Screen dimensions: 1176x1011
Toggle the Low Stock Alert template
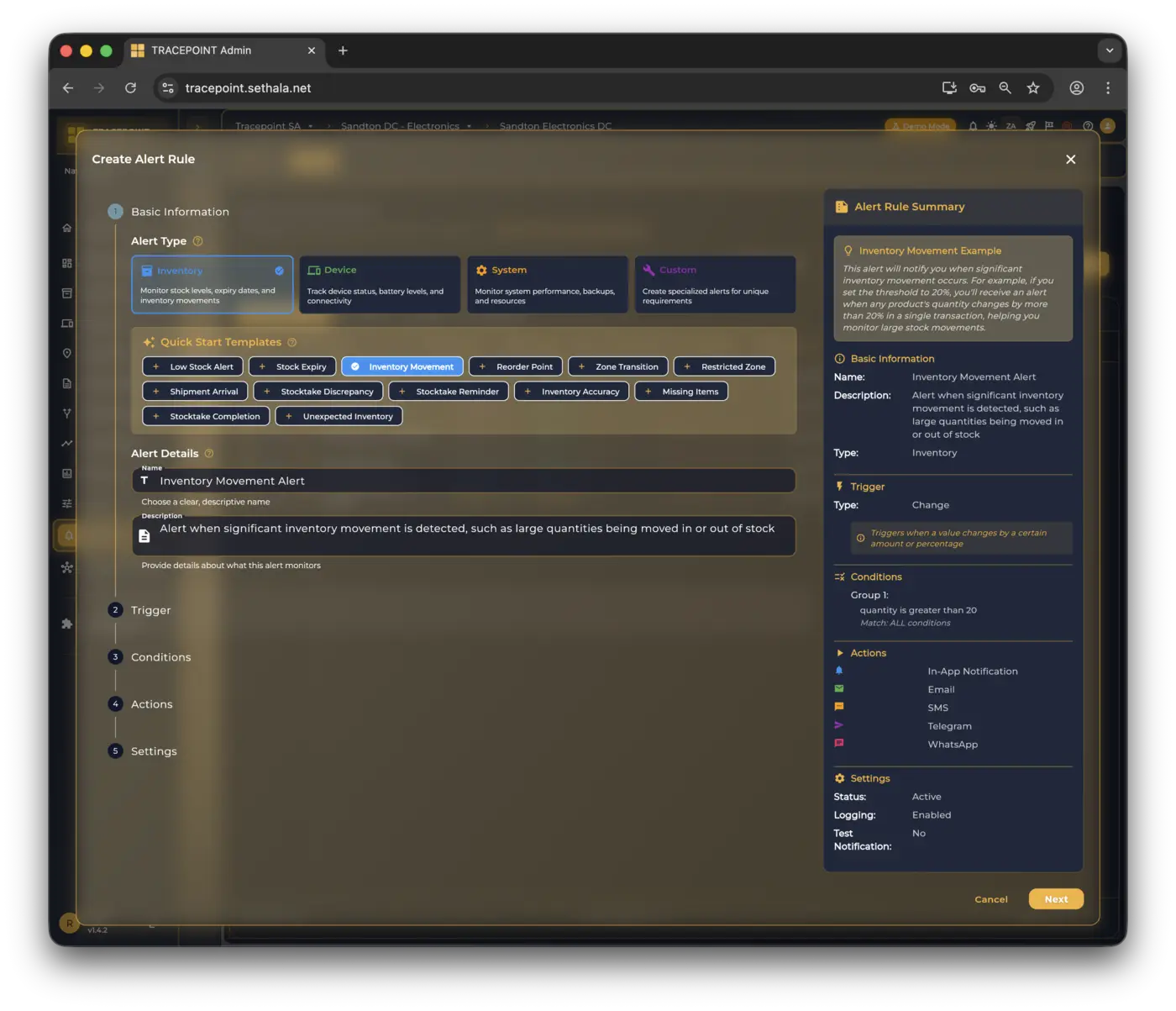pos(193,367)
